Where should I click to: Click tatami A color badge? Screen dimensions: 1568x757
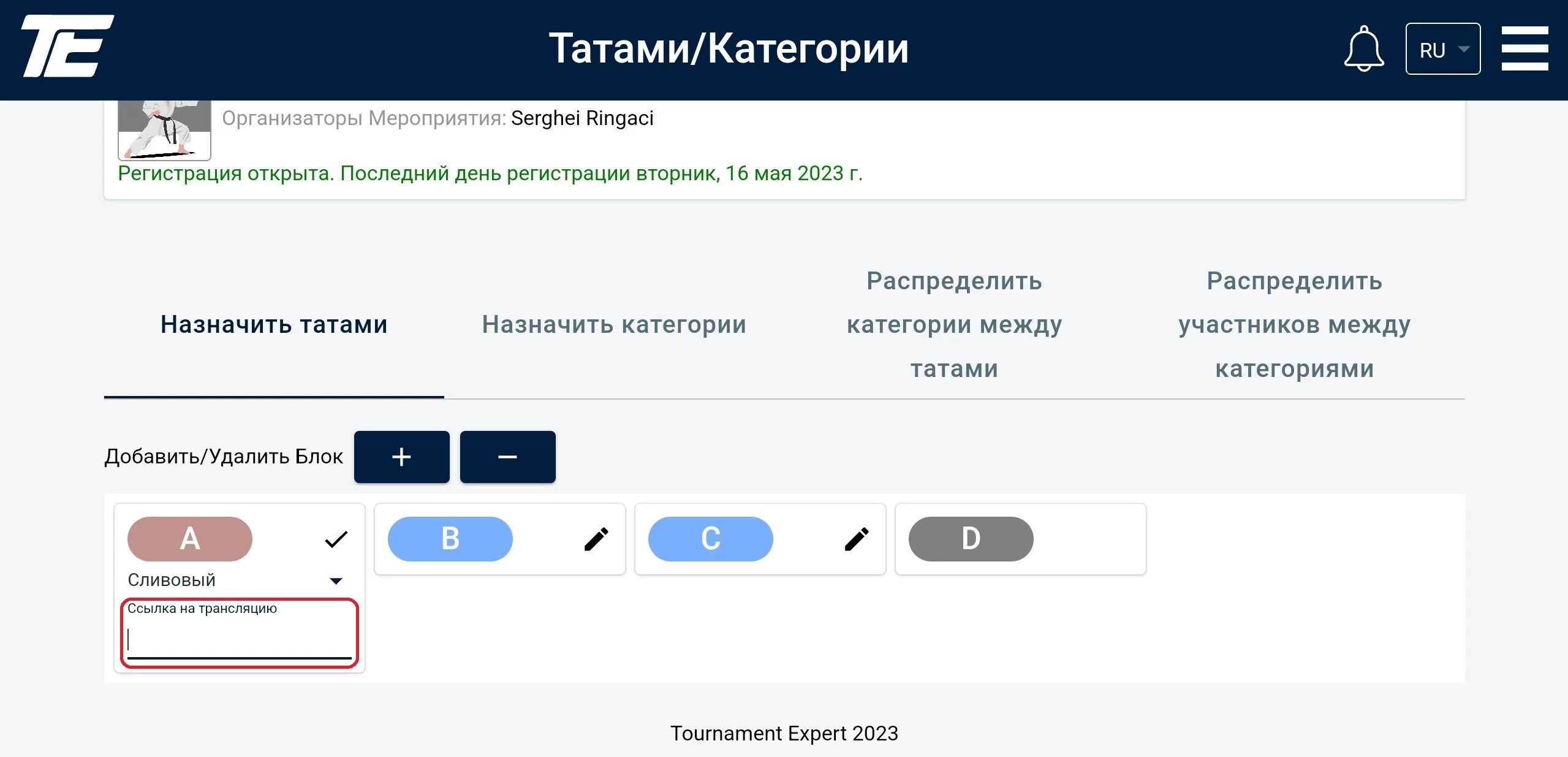coord(189,539)
